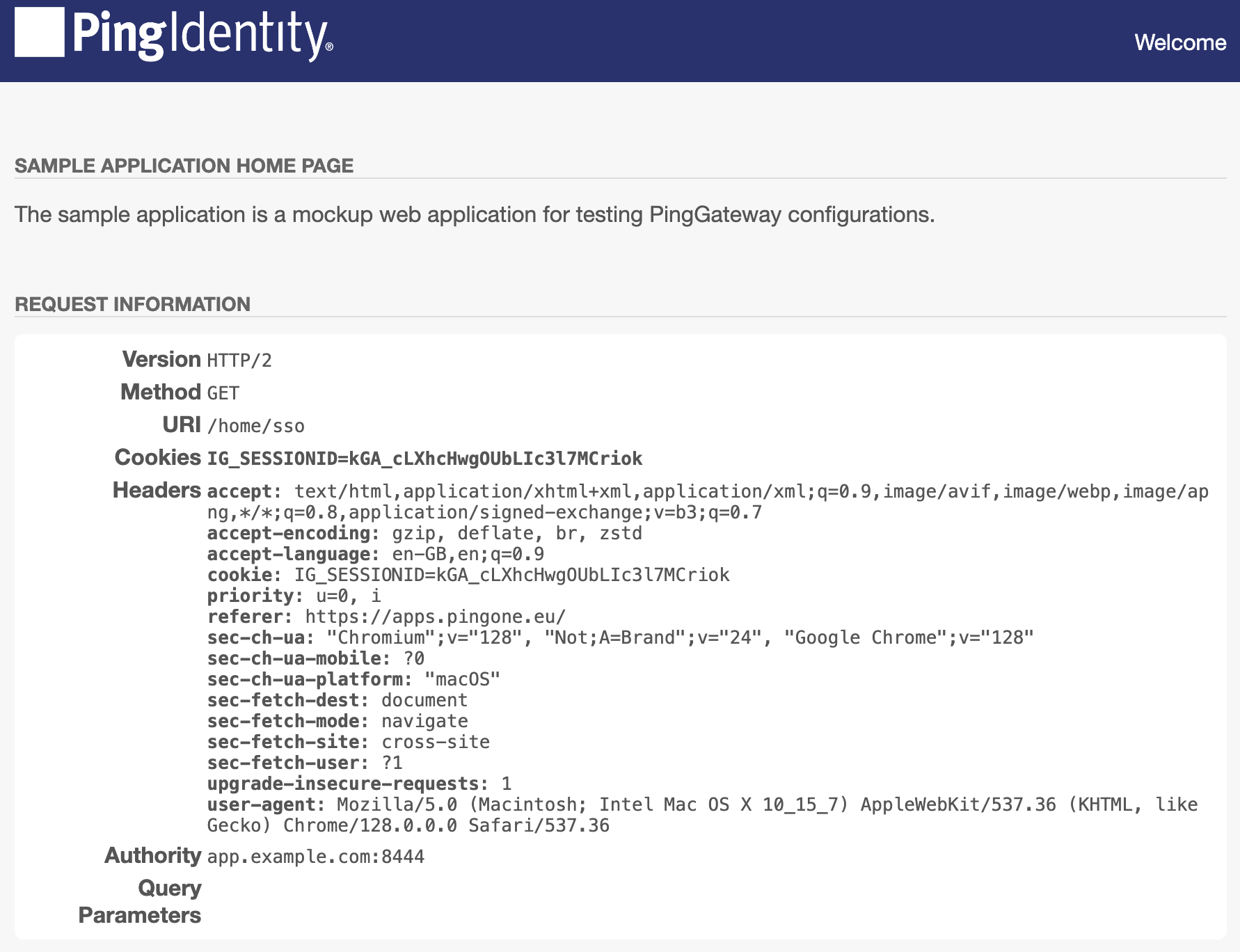
Task: Click the HTTP/2 value
Action: coord(239,360)
